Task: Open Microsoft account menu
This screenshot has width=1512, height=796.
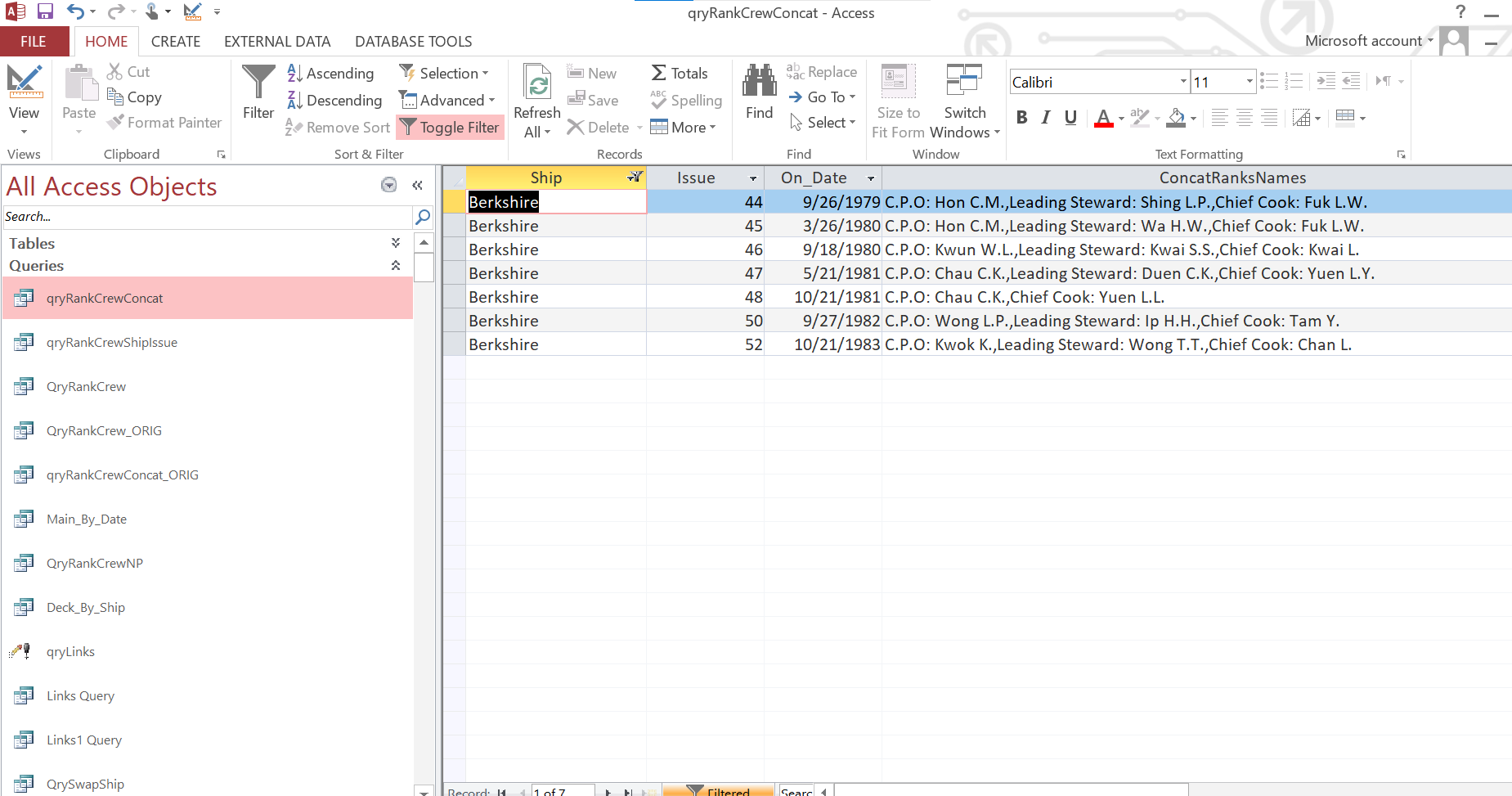Action: (1369, 41)
